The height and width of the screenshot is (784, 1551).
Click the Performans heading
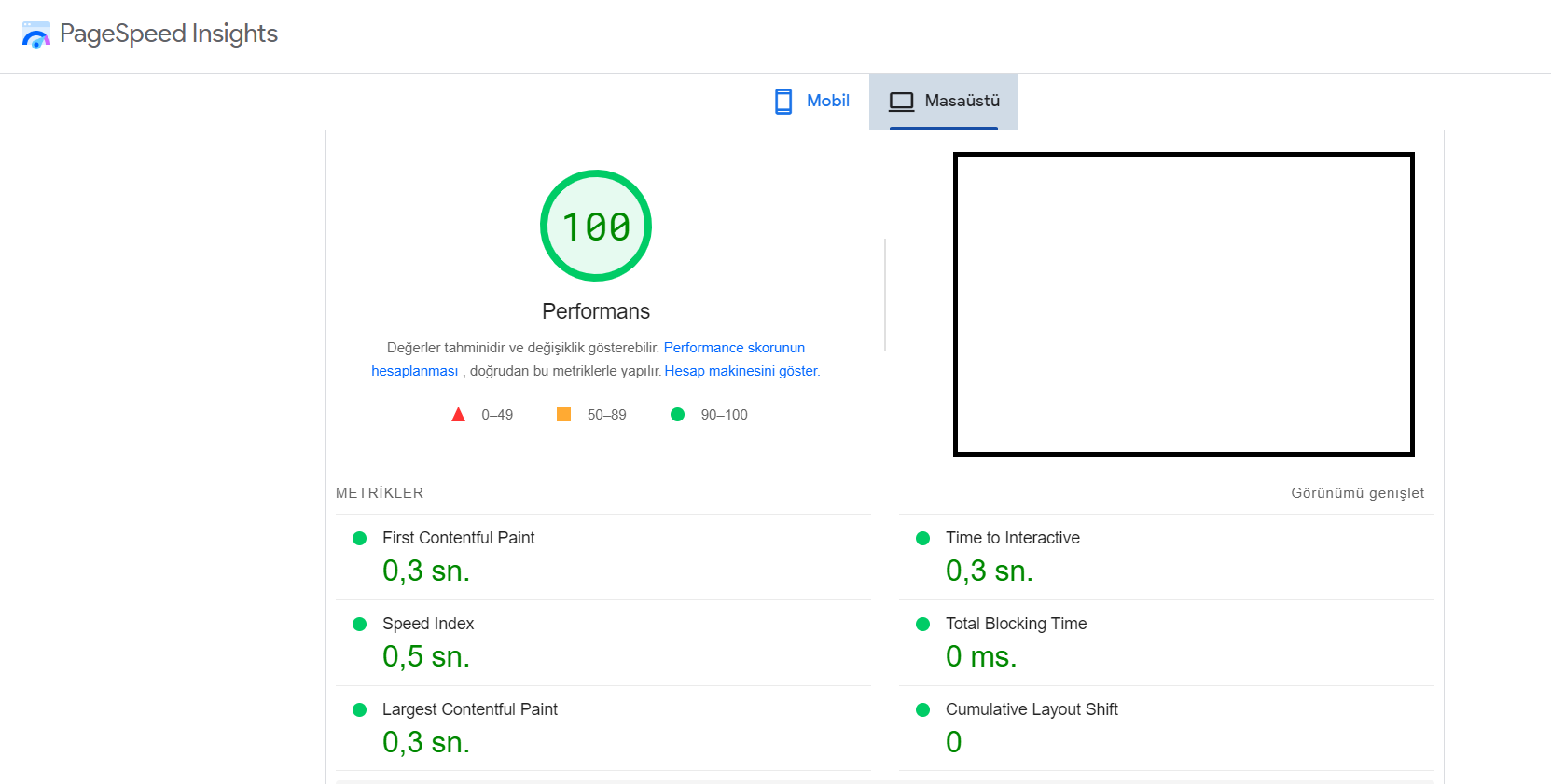point(596,311)
